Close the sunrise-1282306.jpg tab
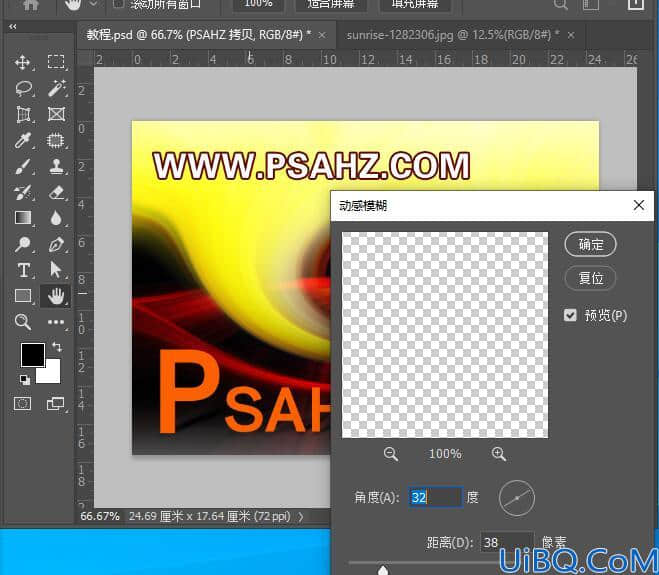 click(x=571, y=35)
